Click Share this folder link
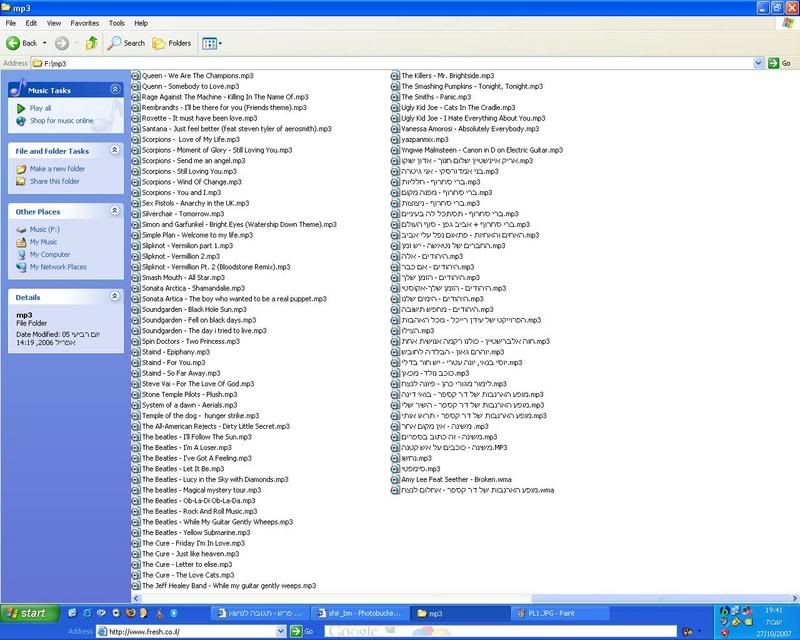Screen dimensions: 800x640 [x=55, y=181]
